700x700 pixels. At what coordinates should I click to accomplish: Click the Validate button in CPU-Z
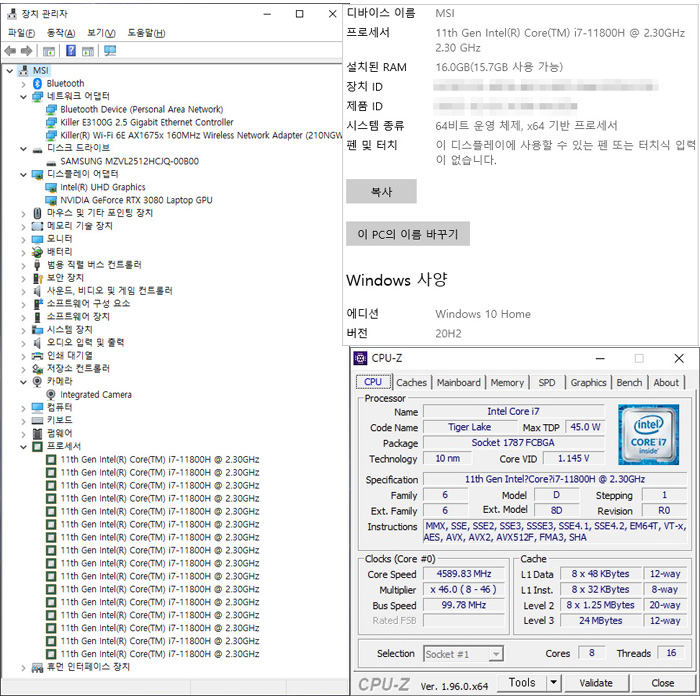tap(596, 683)
